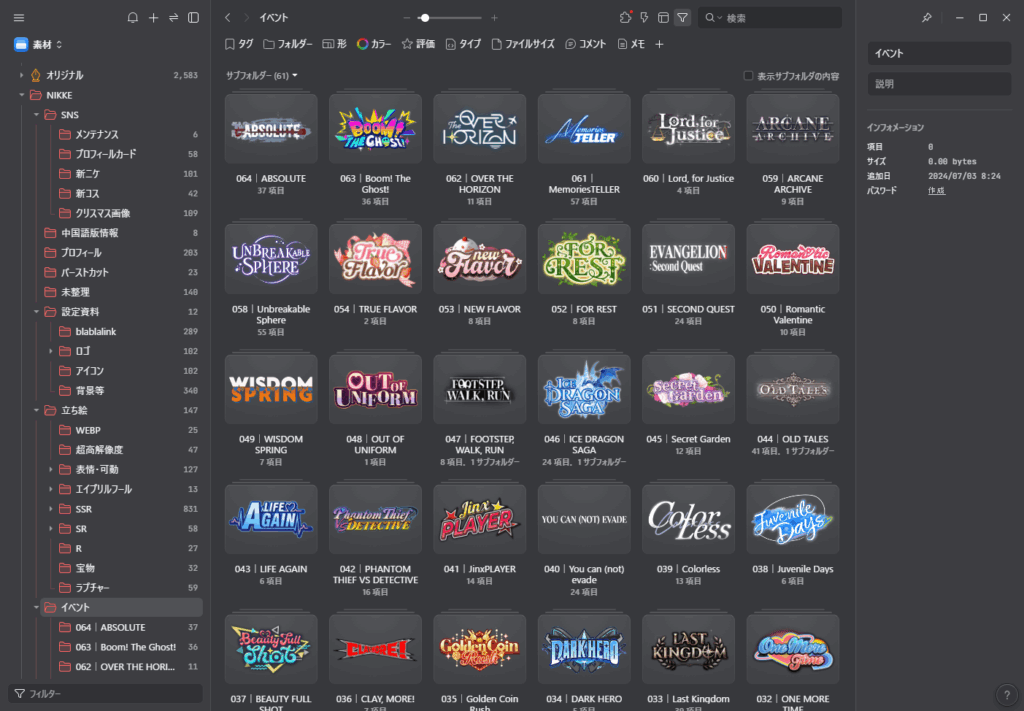
Task: Increase thumbnail size with plus icon
Action: [494, 18]
